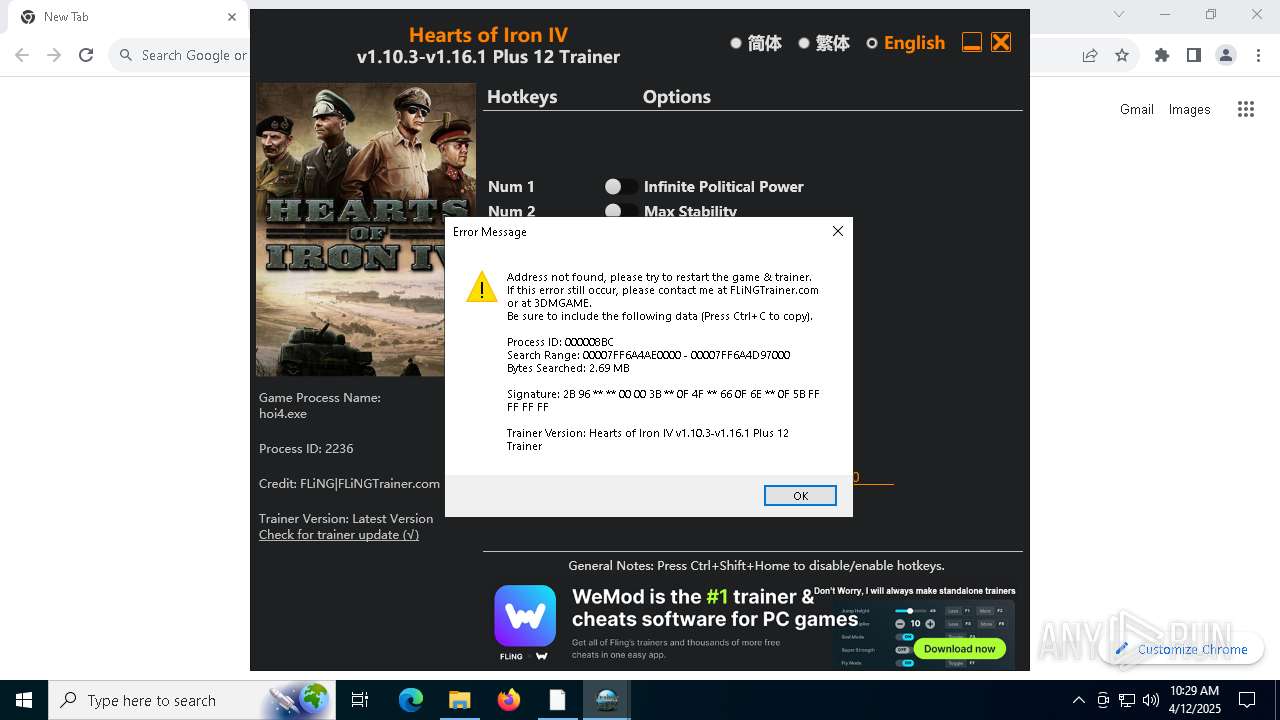Open Task View in the taskbar
This screenshot has width=1280, height=720.
(361, 700)
